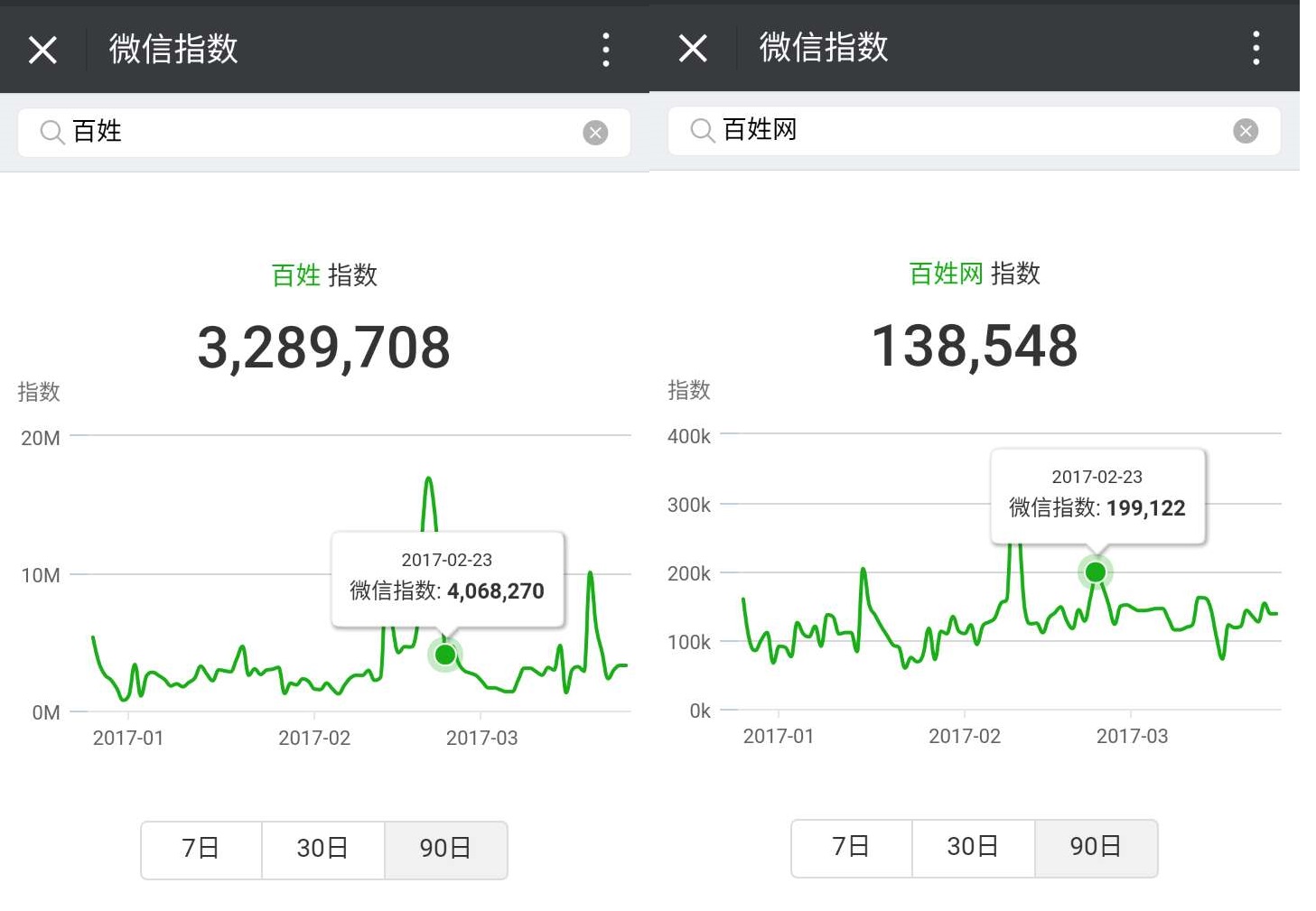The image size is (1316, 911).
Task: Tap the green data point on 百姓 chart
Action: 445,655
